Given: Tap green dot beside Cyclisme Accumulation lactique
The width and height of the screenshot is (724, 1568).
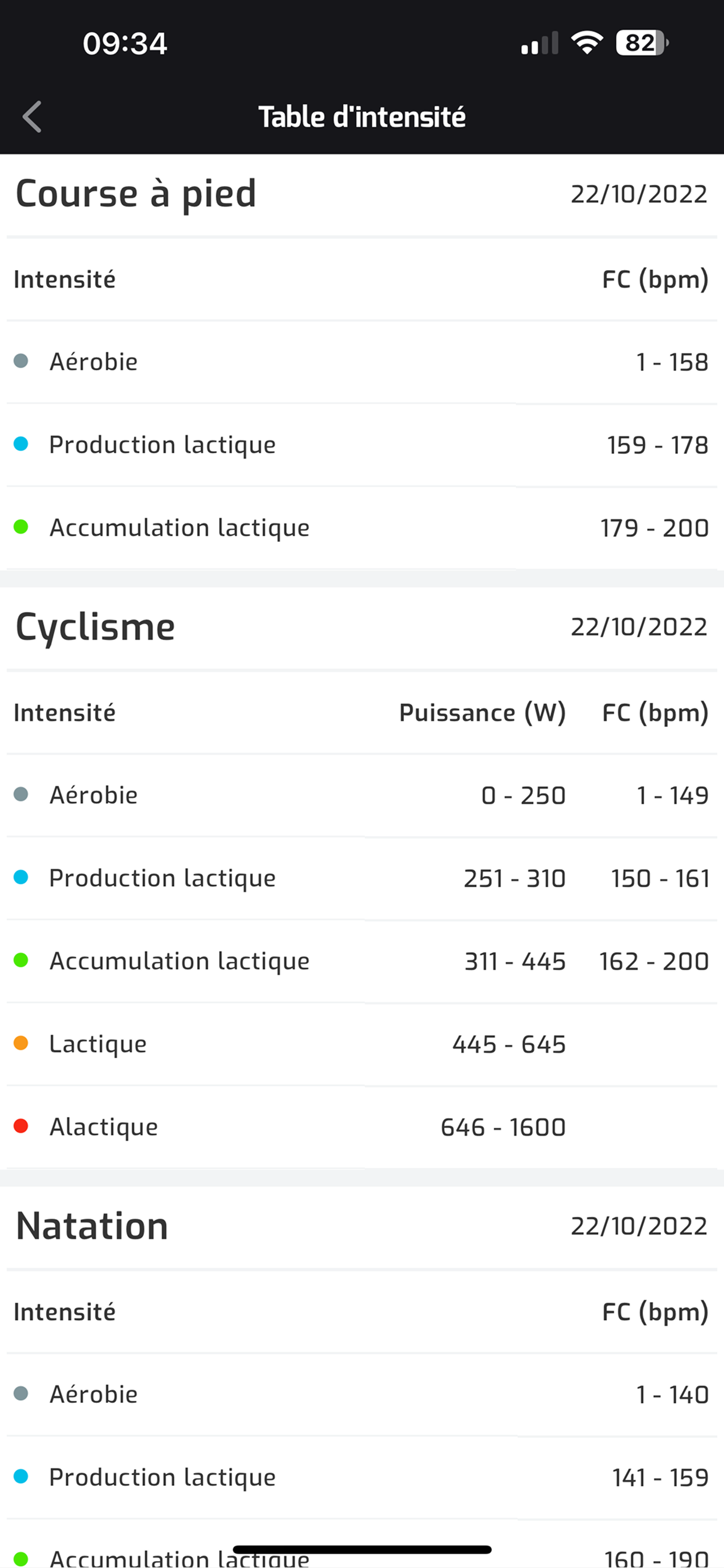Looking at the screenshot, I should coord(22,961).
